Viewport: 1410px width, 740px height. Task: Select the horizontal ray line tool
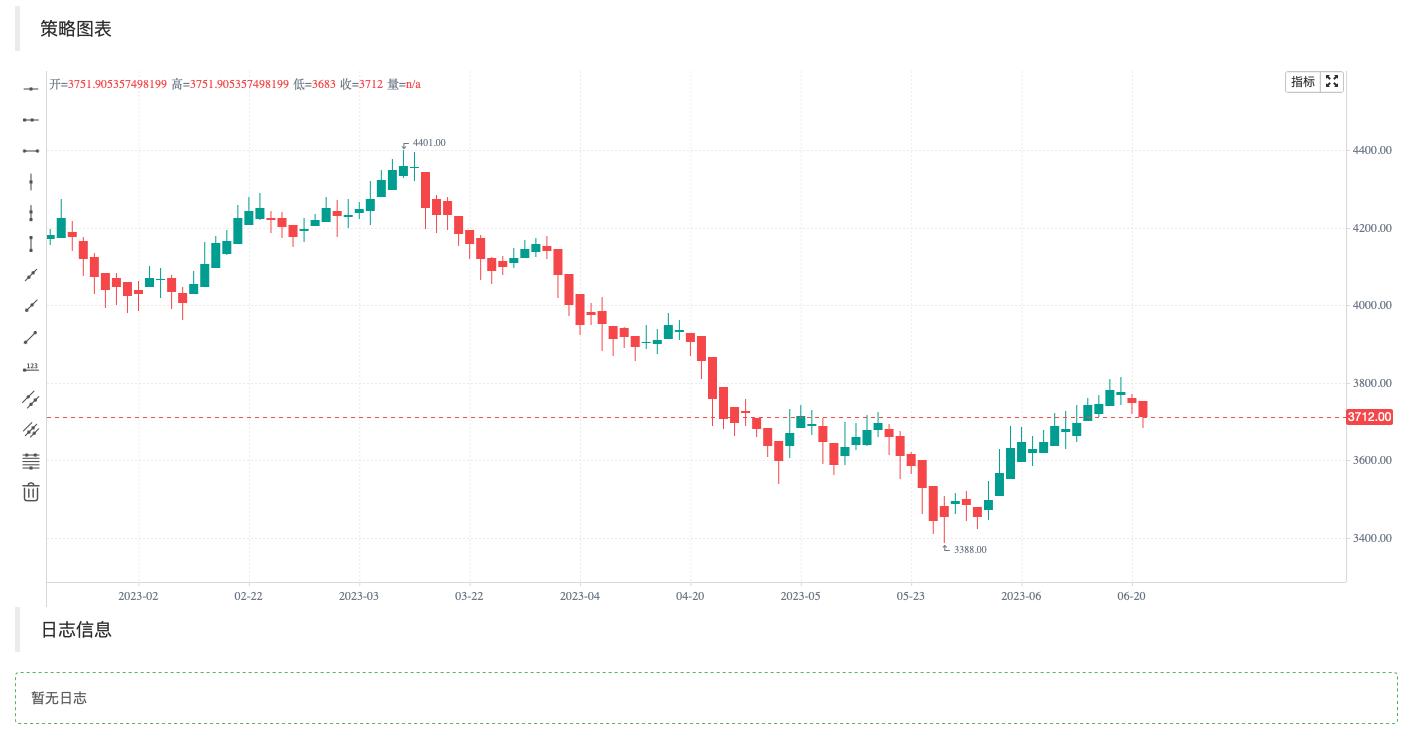31,120
